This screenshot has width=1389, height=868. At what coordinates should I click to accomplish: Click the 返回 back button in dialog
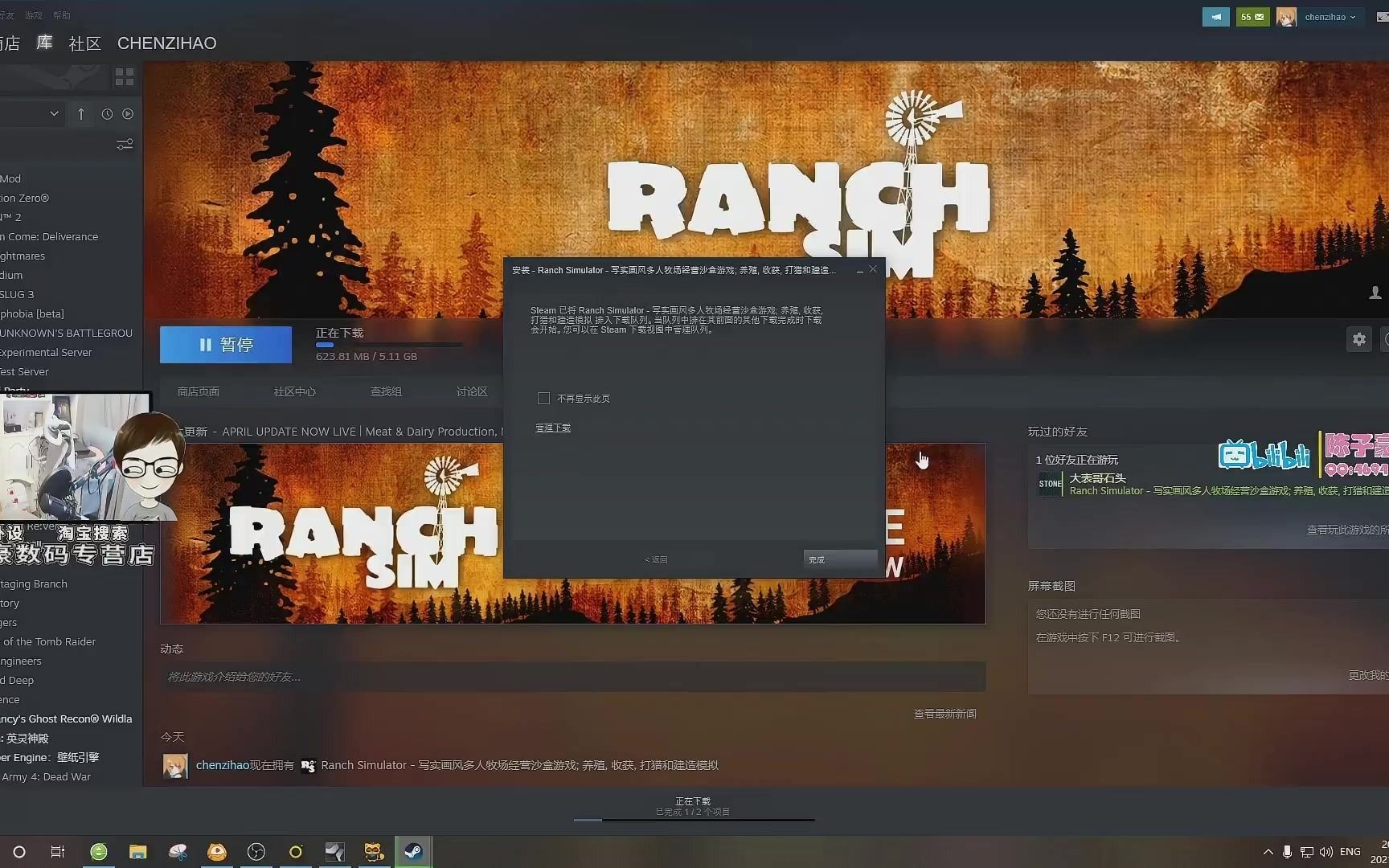656,559
